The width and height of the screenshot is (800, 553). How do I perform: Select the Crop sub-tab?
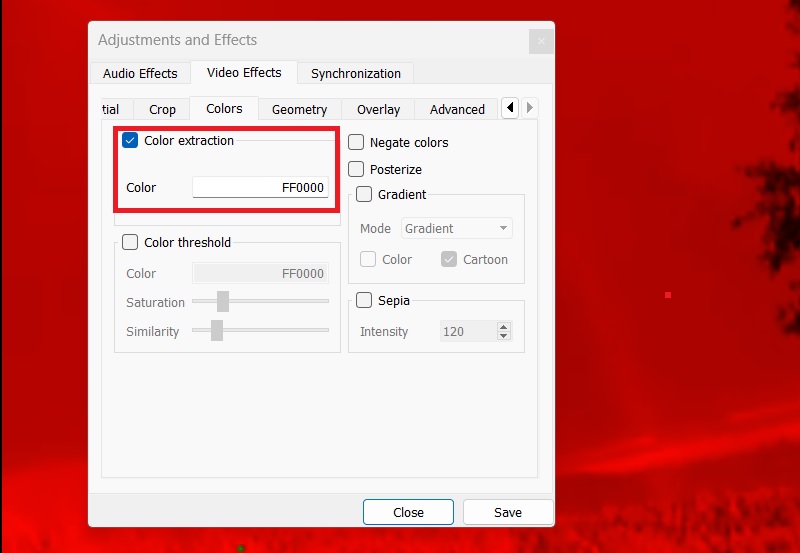coord(162,109)
